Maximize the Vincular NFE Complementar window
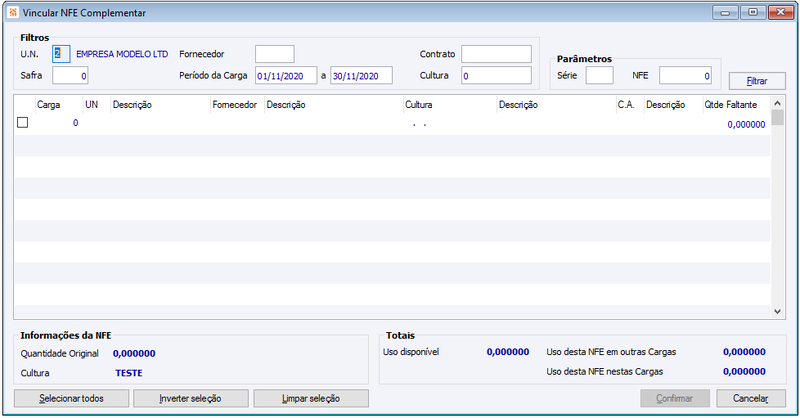 (753, 12)
